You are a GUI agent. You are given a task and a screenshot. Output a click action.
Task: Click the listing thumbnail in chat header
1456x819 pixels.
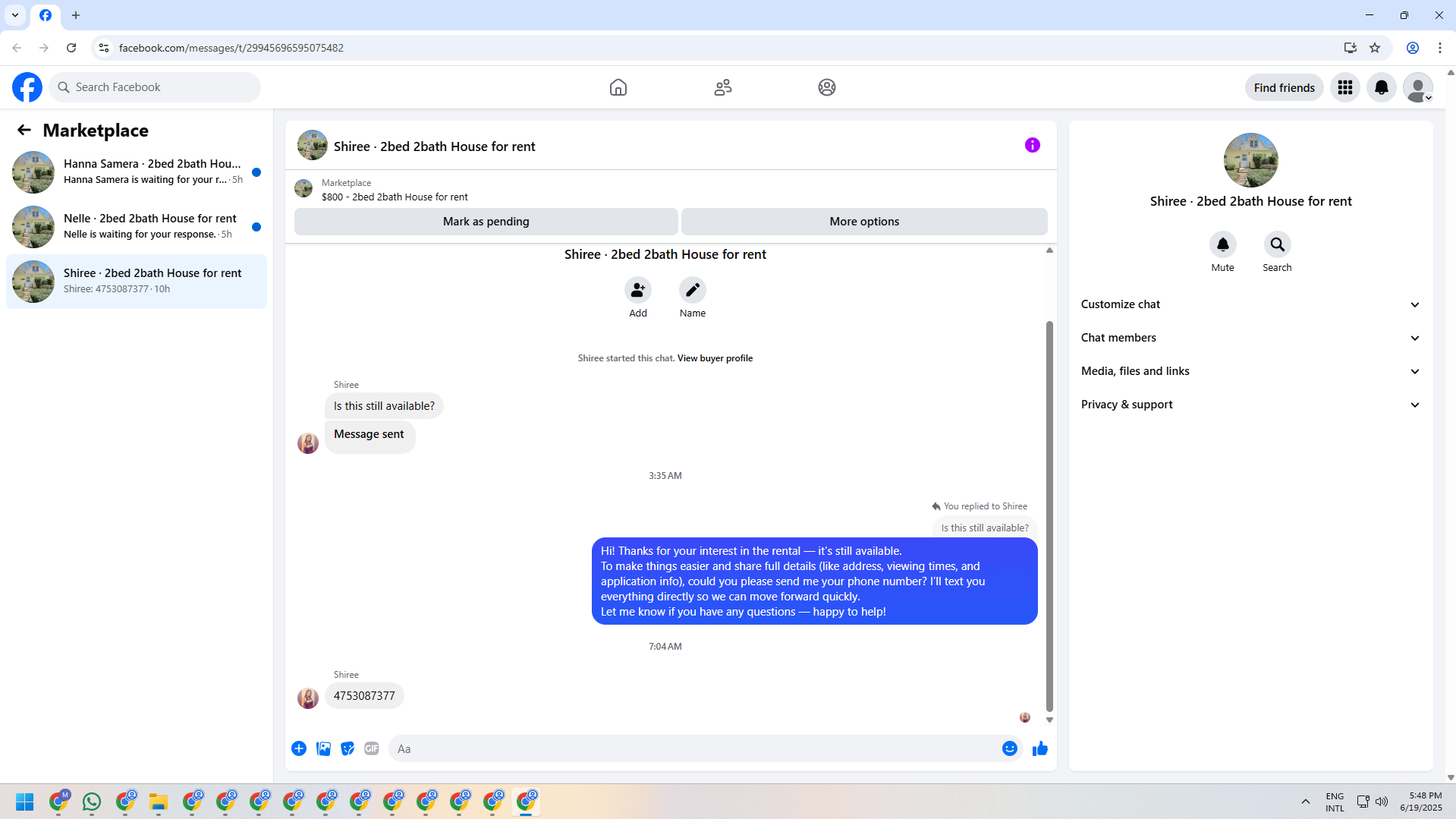click(x=313, y=145)
